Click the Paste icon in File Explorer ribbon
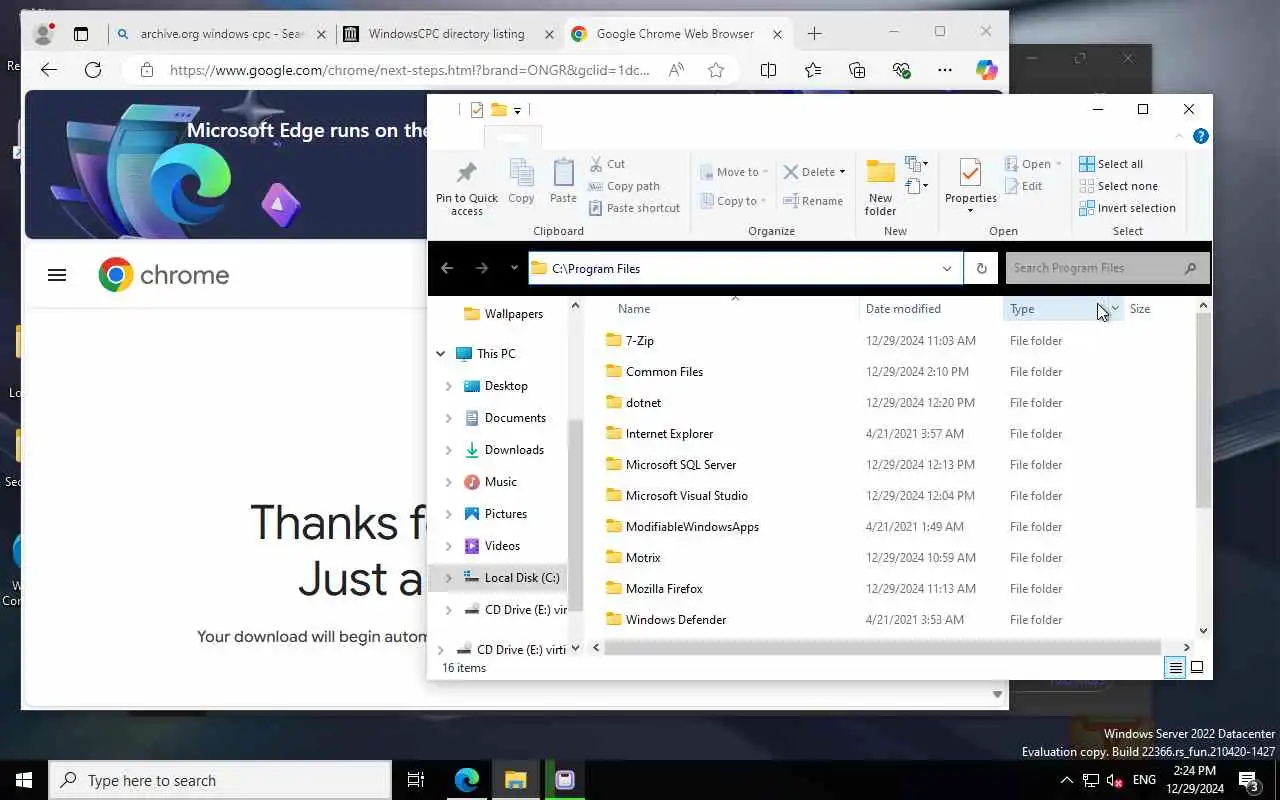This screenshot has height=800, width=1280. point(563,182)
